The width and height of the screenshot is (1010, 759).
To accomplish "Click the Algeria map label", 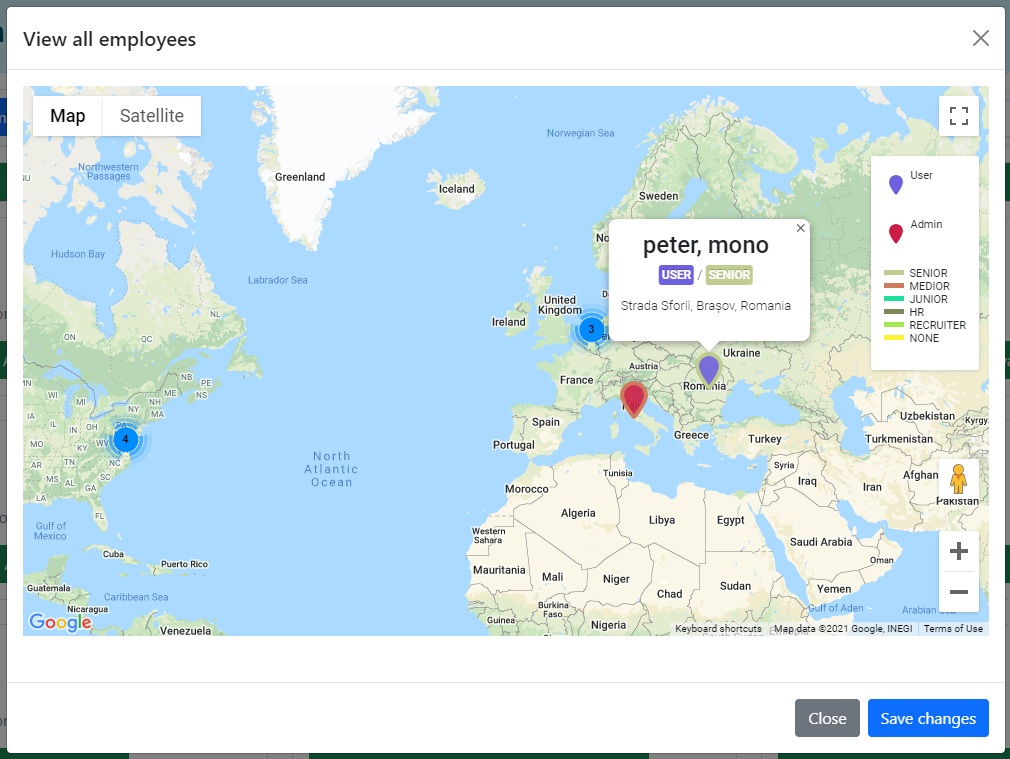I will coord(578,514).
